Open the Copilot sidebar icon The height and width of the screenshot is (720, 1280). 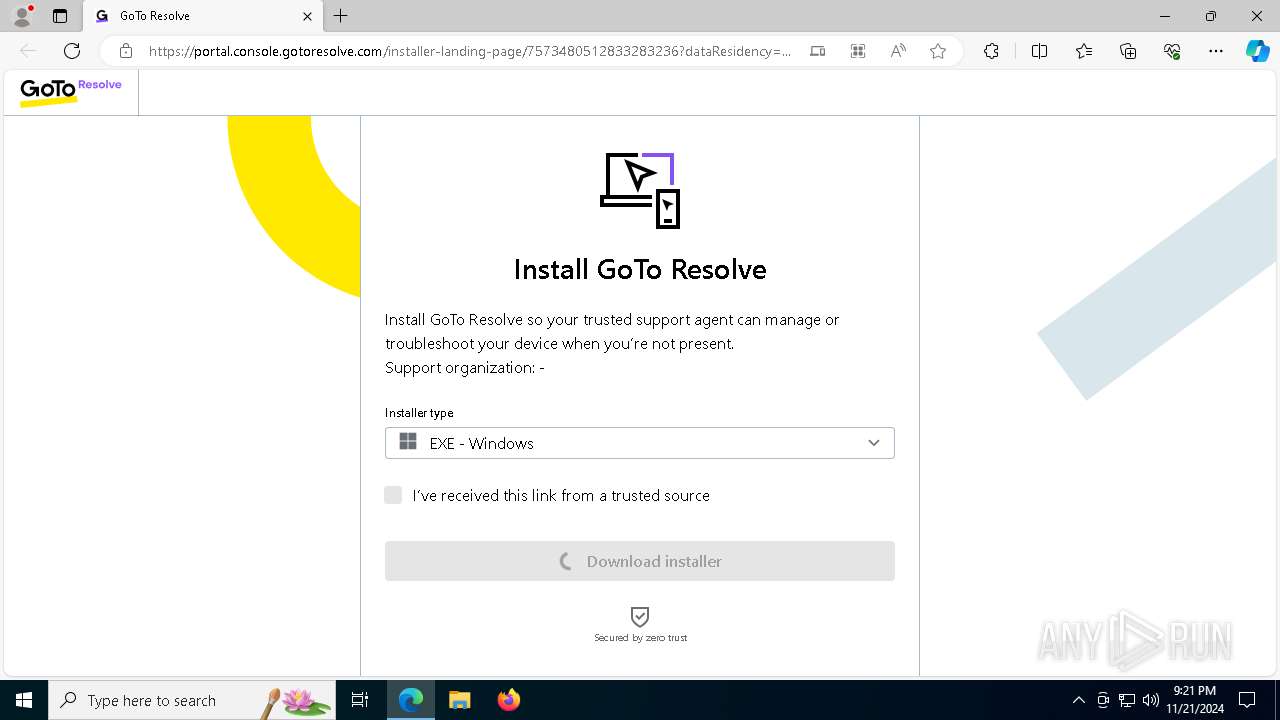coord(1257,51)
